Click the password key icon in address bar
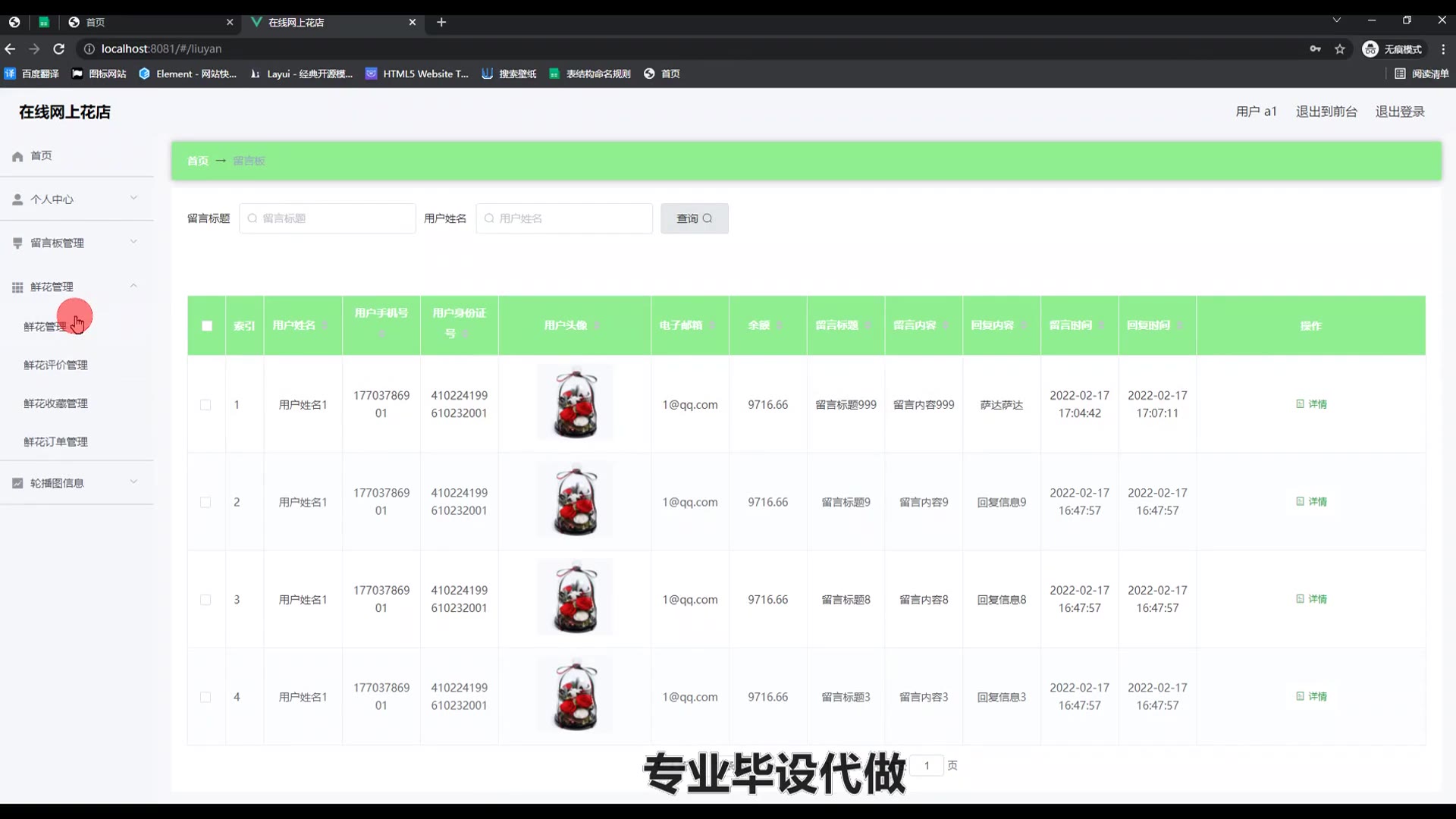 tap(1315, 49)
